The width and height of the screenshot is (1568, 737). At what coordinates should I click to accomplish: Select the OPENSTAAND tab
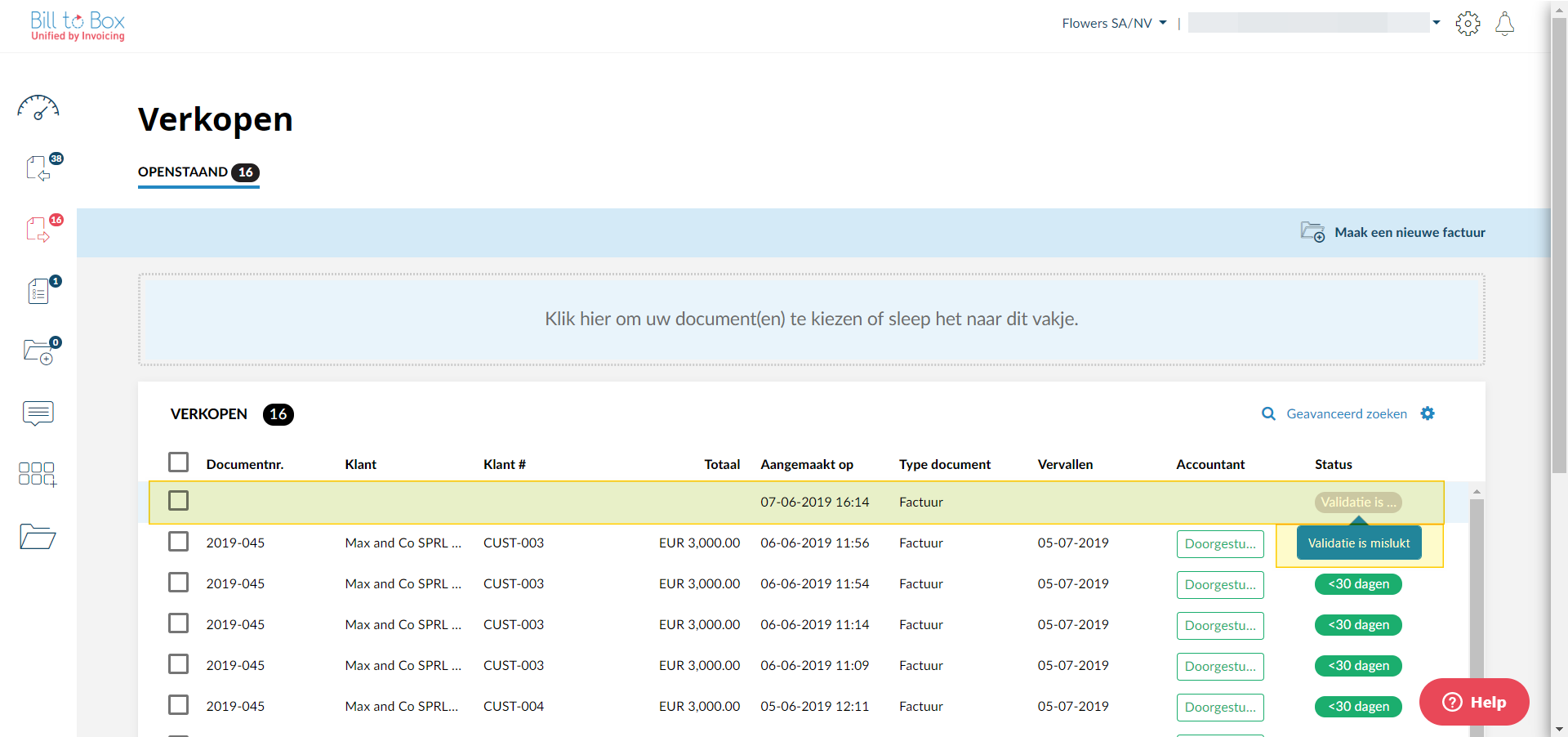198,172
